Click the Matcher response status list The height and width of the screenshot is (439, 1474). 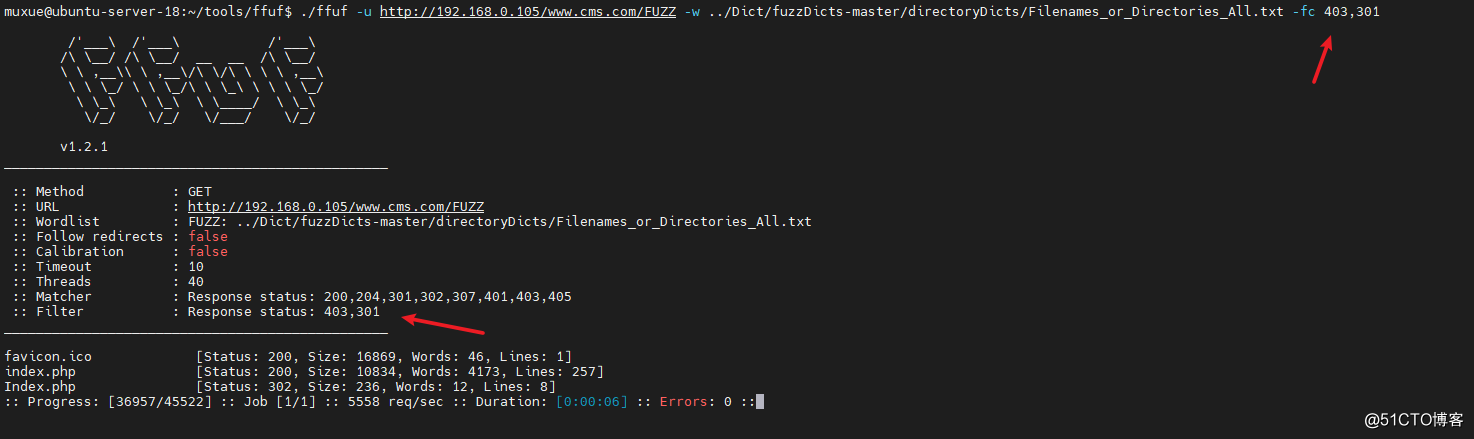point(380,296)
